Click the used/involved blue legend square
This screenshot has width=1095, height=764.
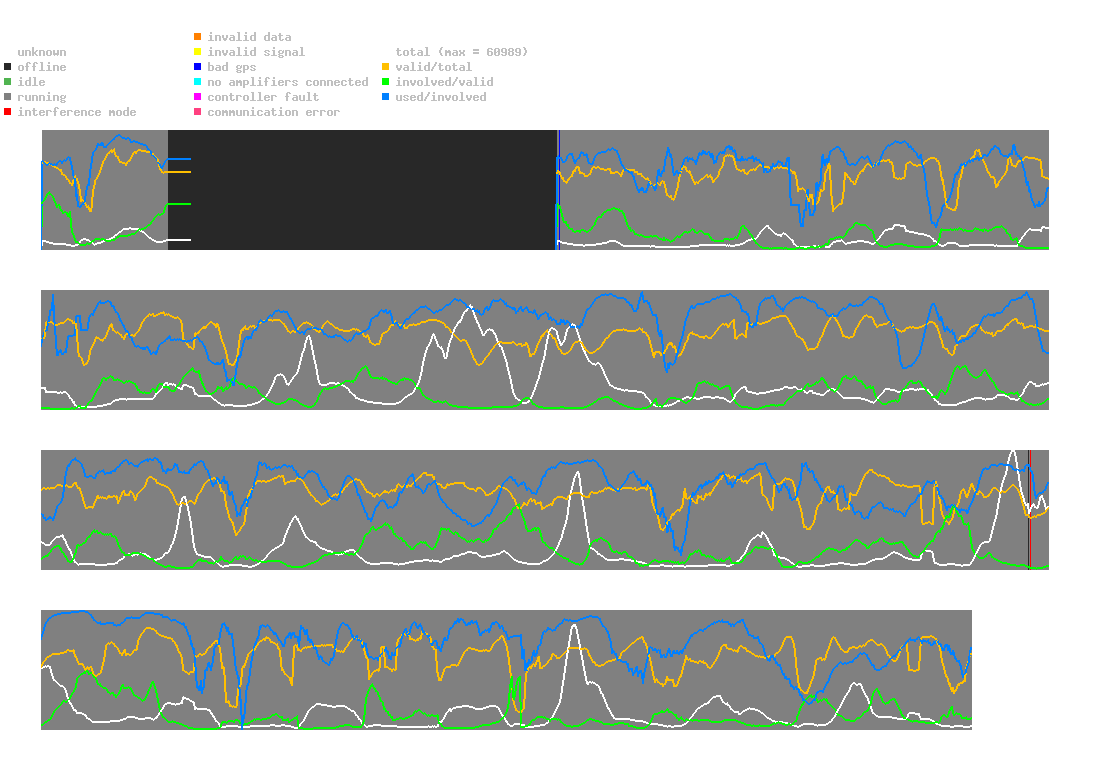click(x=385, y=97)
